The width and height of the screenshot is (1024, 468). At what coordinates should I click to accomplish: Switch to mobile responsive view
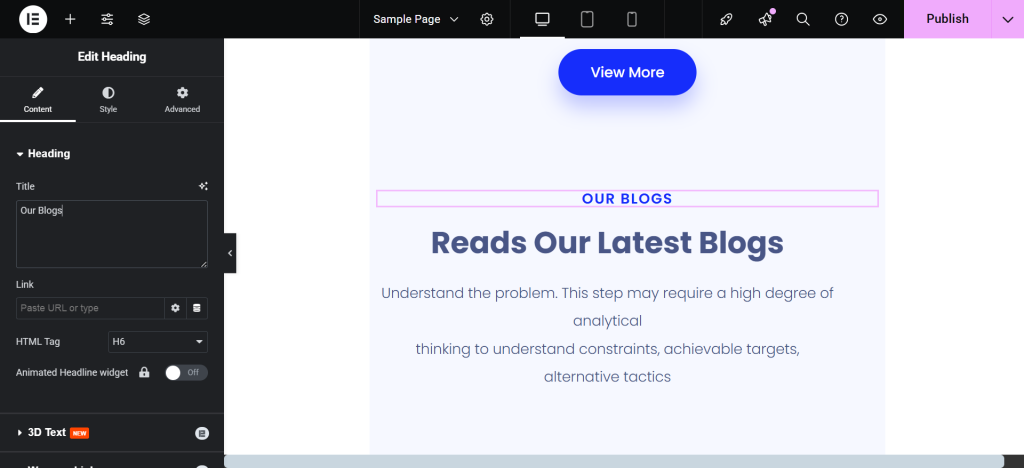[632, 19]
